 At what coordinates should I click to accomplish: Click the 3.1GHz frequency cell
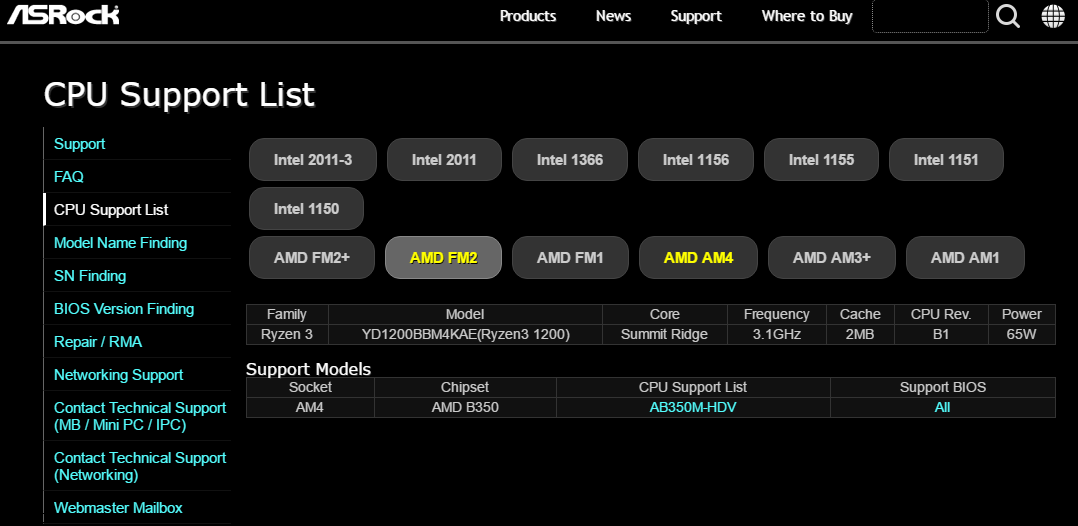(777, 335)
